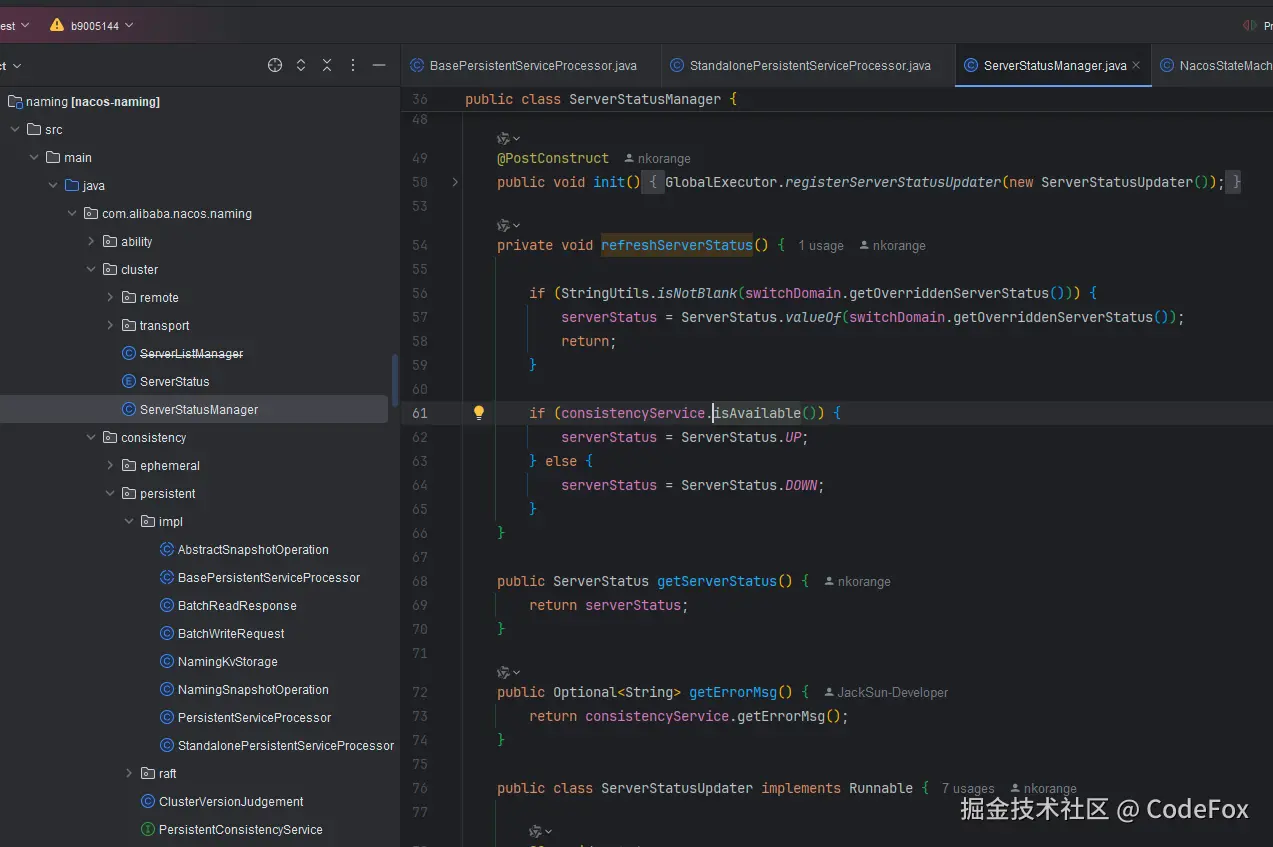Hide the project panel with minimize icon

tap(379, 65)
